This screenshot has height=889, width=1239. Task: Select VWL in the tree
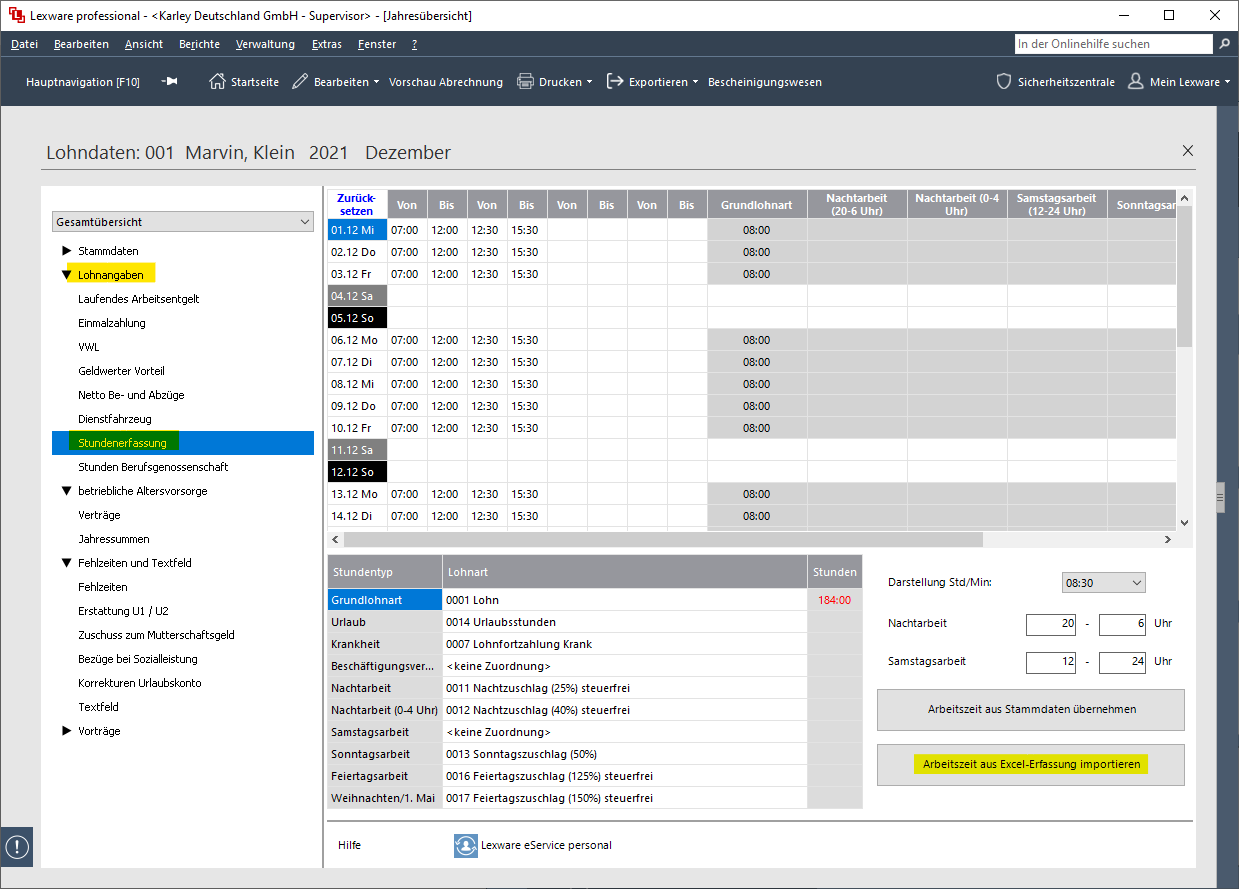[89, 347]
